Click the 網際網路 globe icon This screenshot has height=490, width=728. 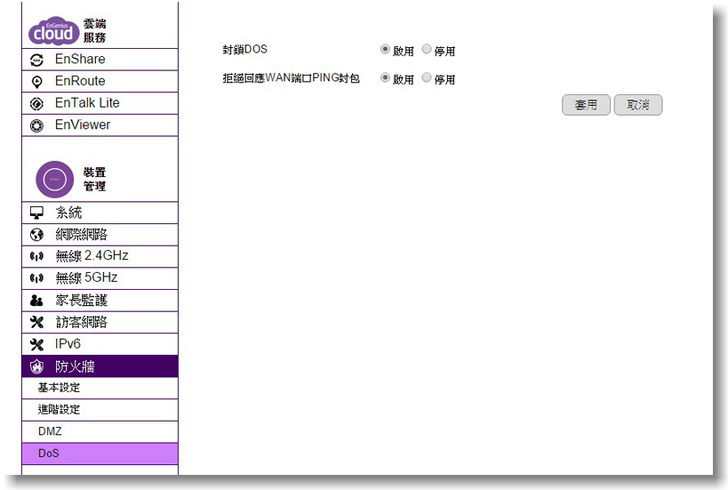37,235
